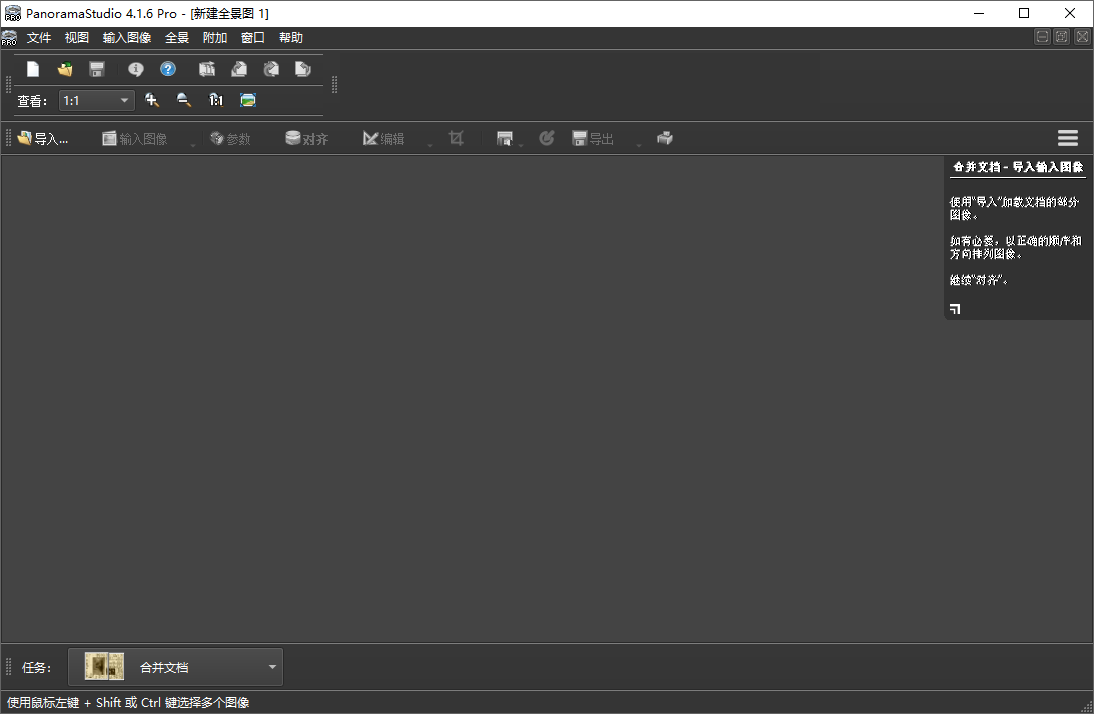
Task: Rotate image counter-clockwise icon
Action: 302,69
